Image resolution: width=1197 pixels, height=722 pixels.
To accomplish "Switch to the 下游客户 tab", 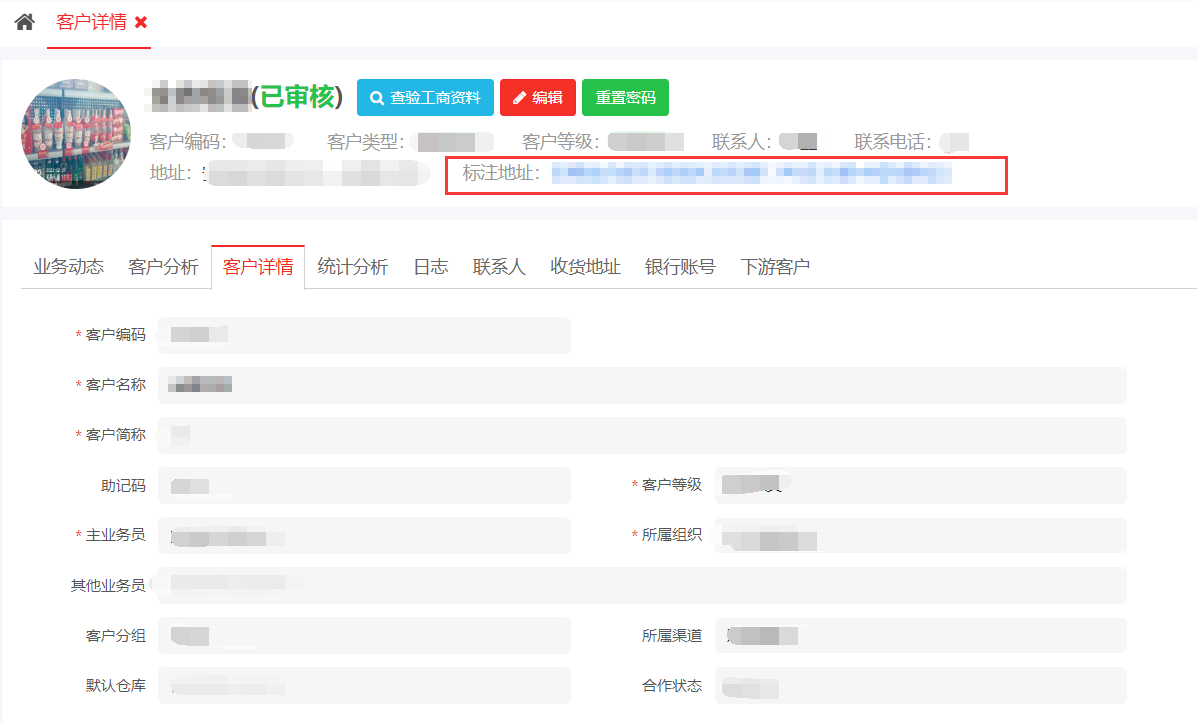I will [775, 267].
